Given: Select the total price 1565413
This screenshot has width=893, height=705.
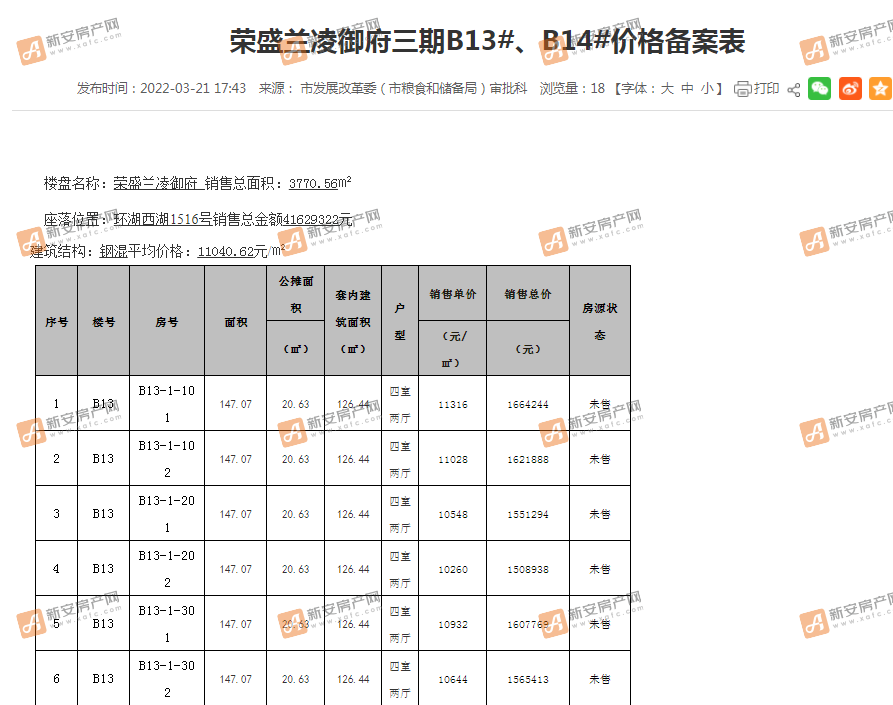Looking at the screenshot, I should (x=528, y=679).
